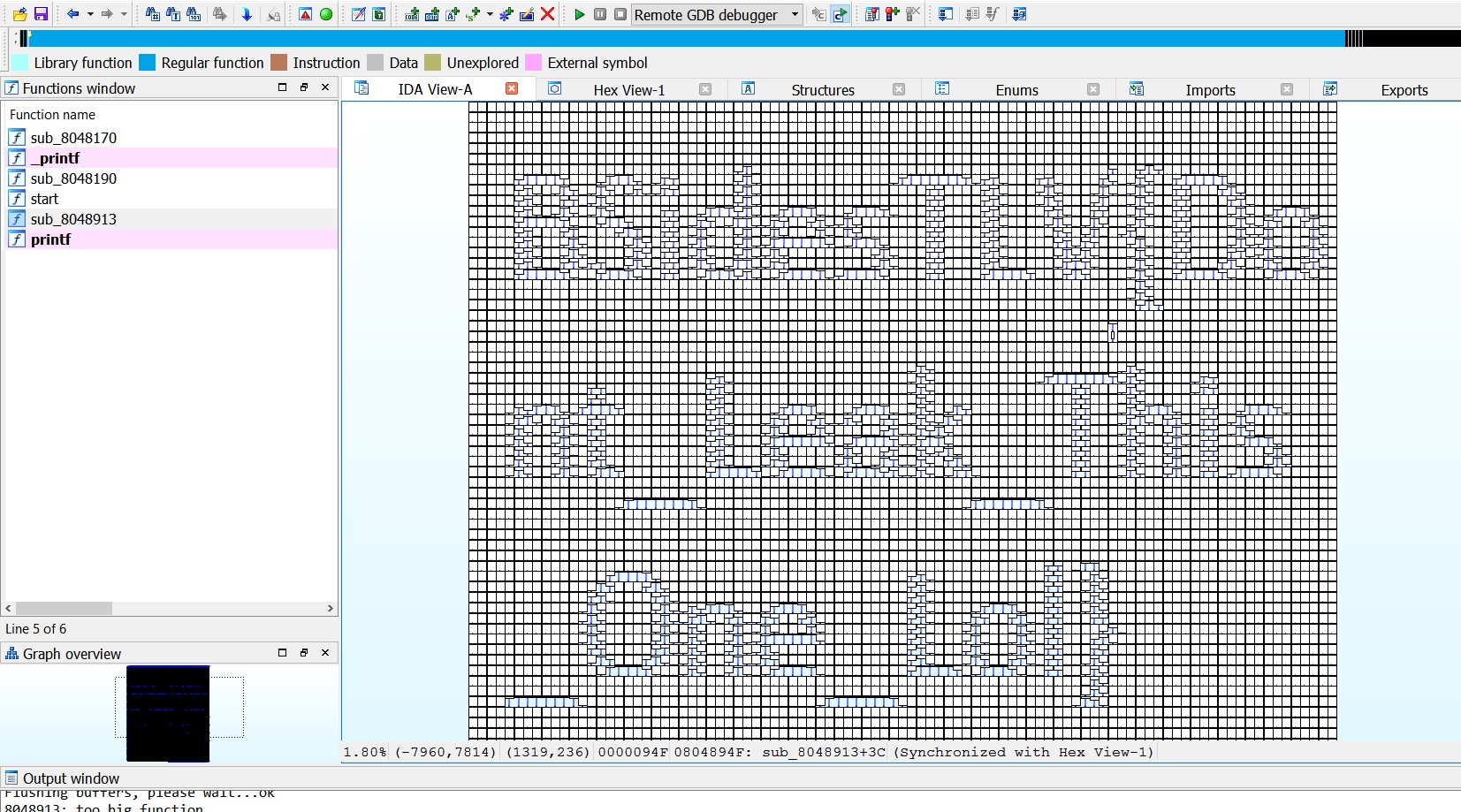Click the open file folder icon
Screen dimensions: 1461x812
(x=19, y=14)
